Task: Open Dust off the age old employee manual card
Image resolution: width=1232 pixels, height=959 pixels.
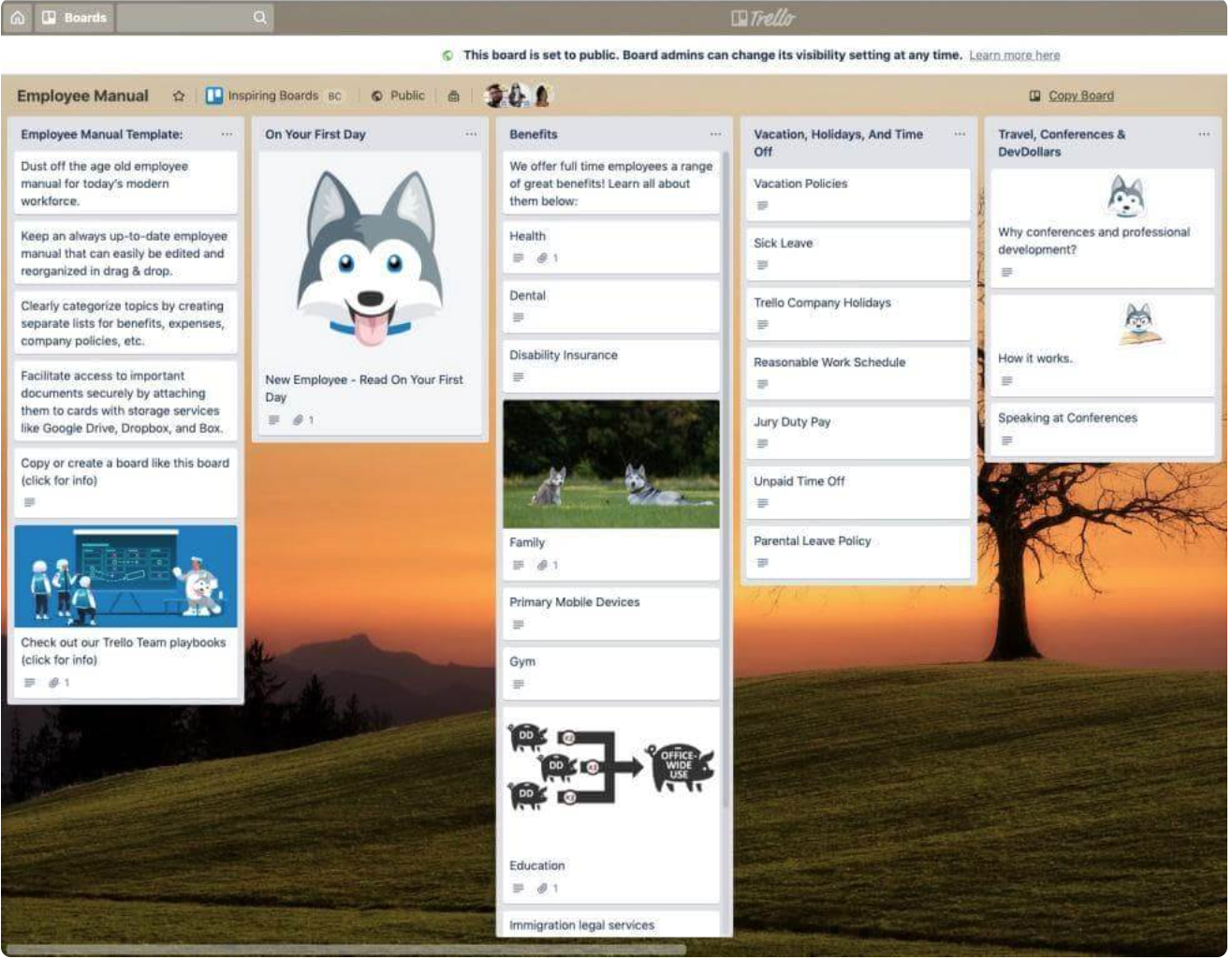Action: 125,184
